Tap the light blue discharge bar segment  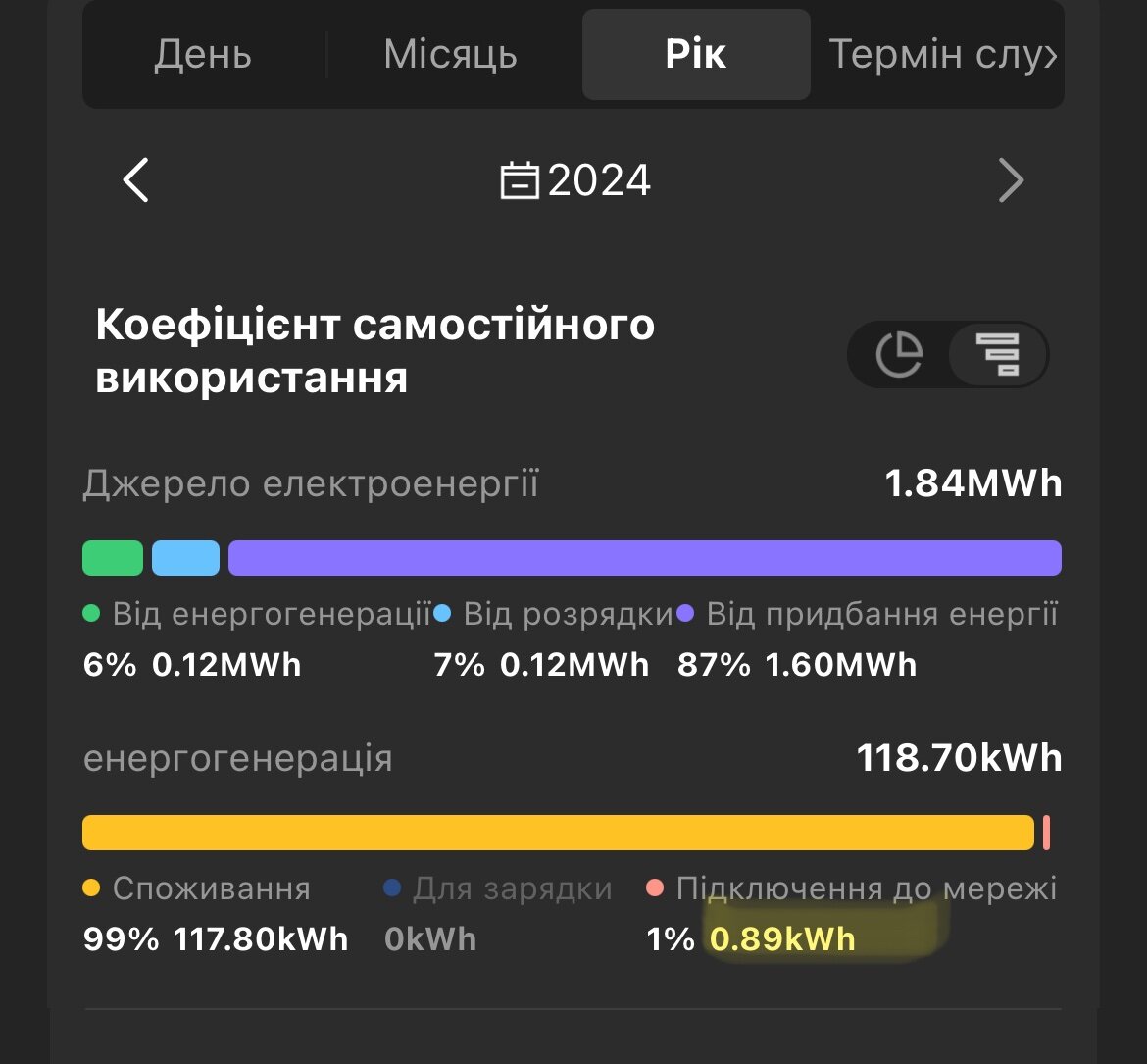(185, 557)
